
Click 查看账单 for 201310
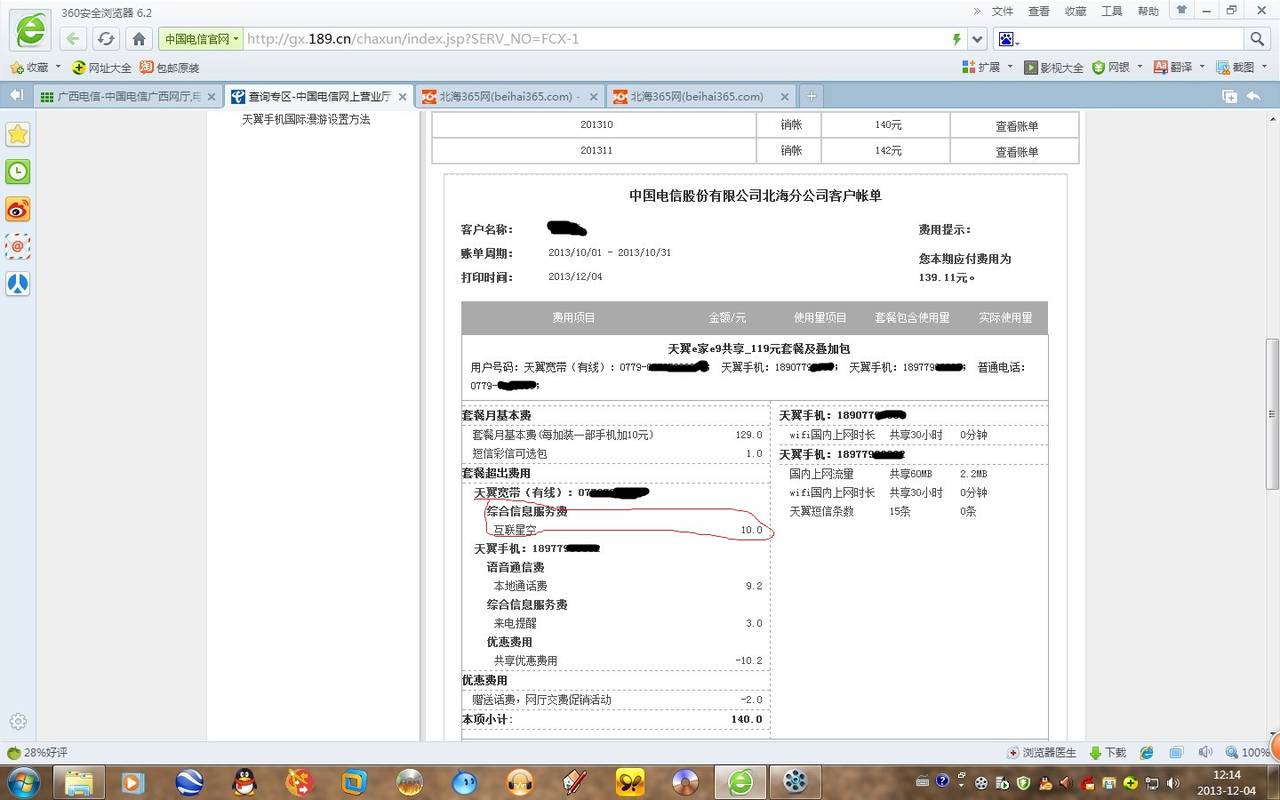pos(1016,126)
